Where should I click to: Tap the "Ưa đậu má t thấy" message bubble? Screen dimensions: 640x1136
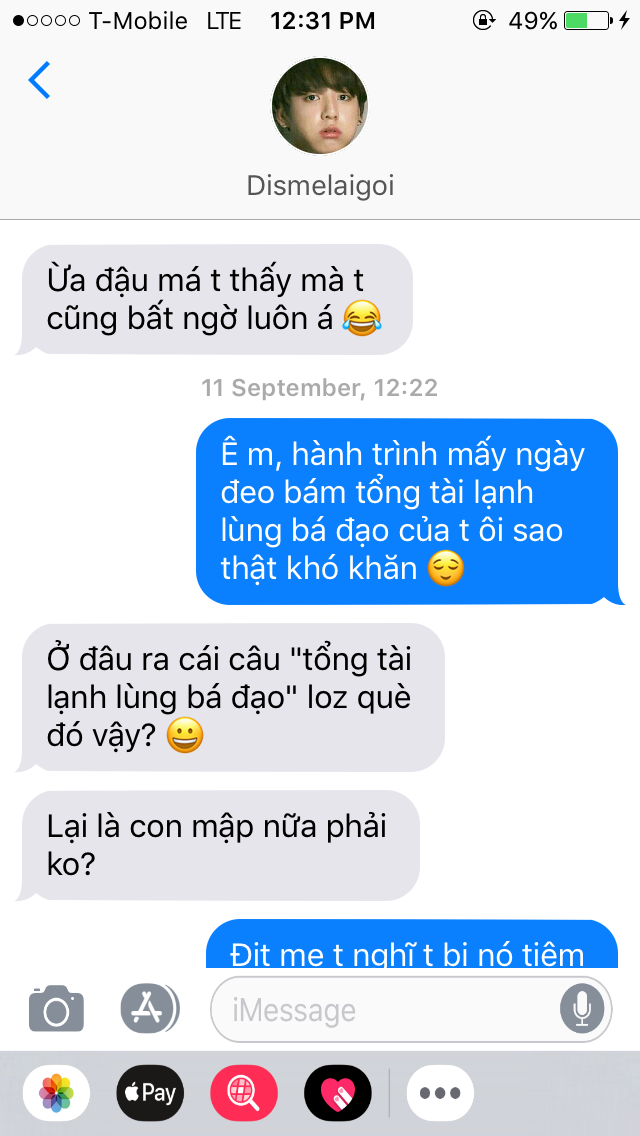click(x=214, y=299)
